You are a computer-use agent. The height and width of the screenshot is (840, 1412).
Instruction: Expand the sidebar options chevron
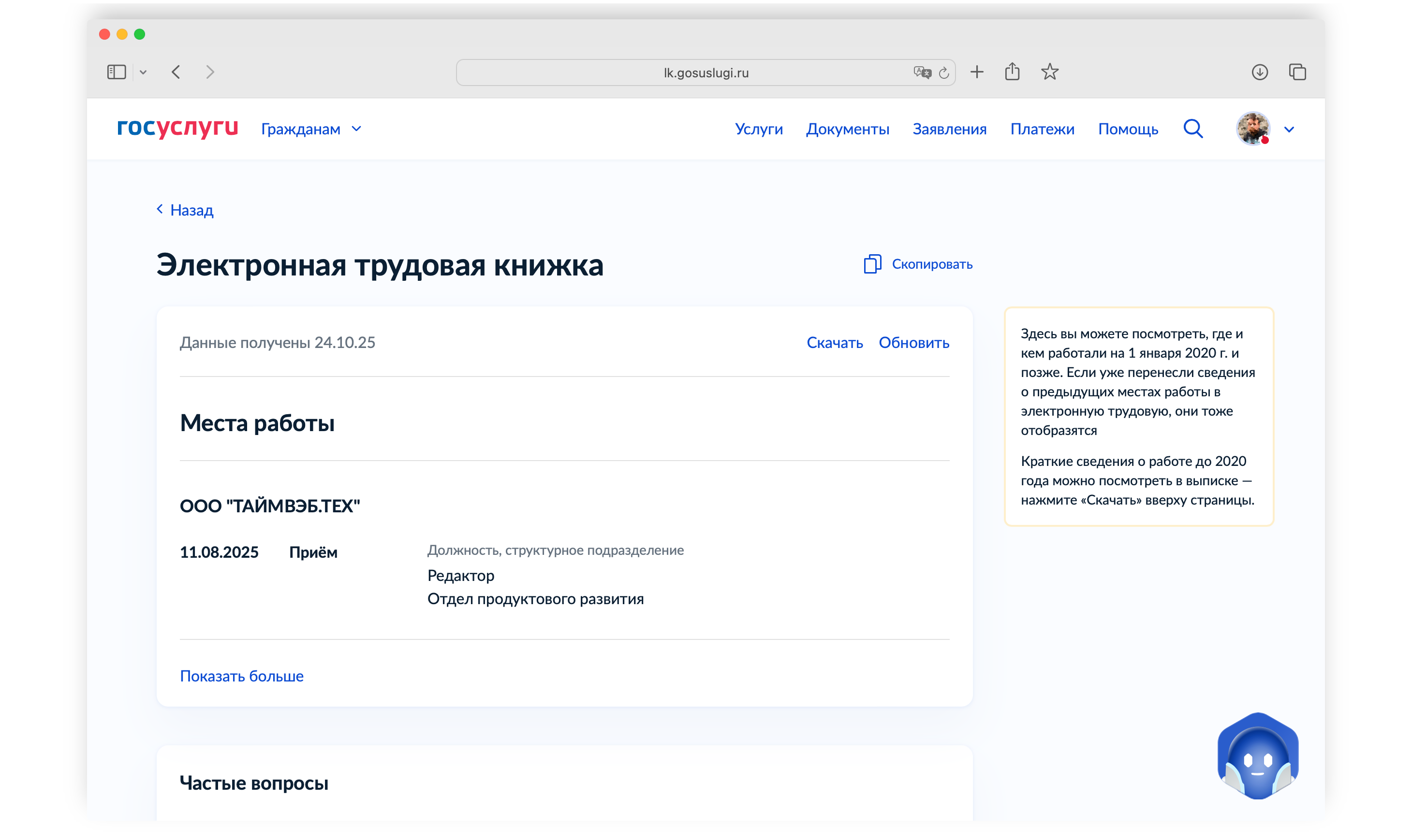pos(143,72)
